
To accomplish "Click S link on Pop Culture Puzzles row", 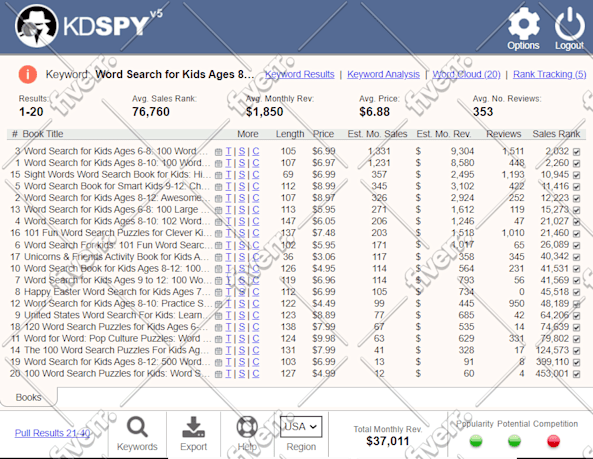I will click(x=242, y=339).
